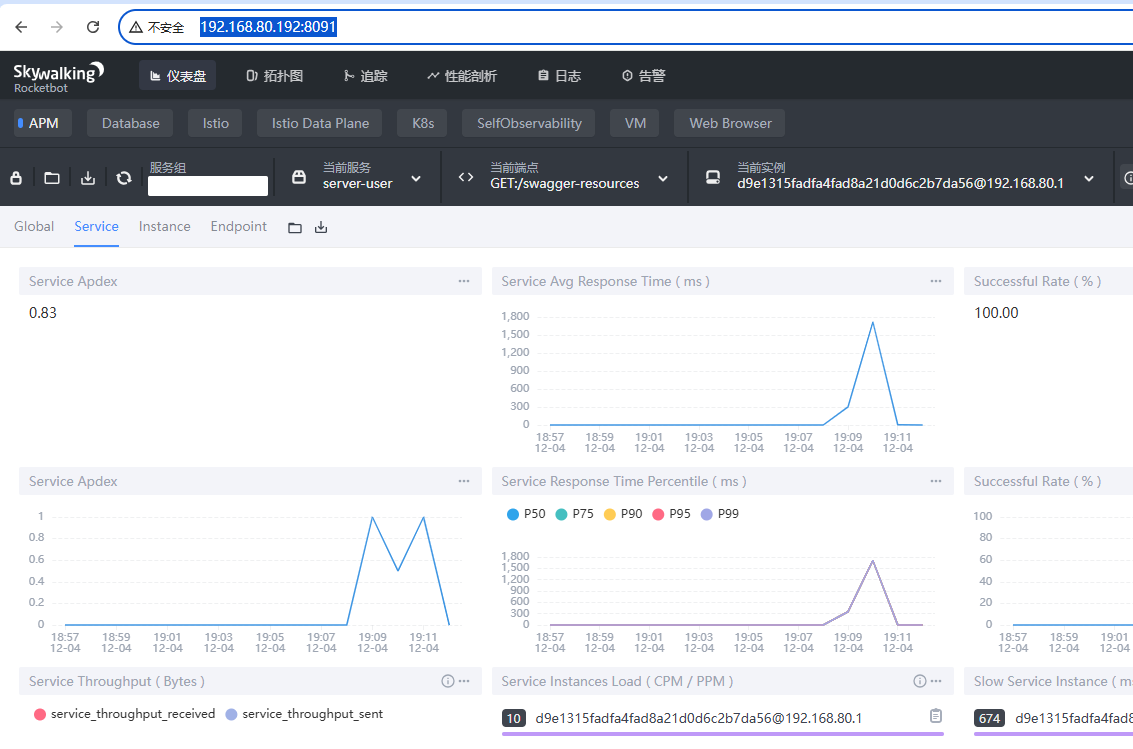Select the SelfObservability dashboard button
Image resolution: width=1133 pixels, height=749 pixels.
click(528, 123)
